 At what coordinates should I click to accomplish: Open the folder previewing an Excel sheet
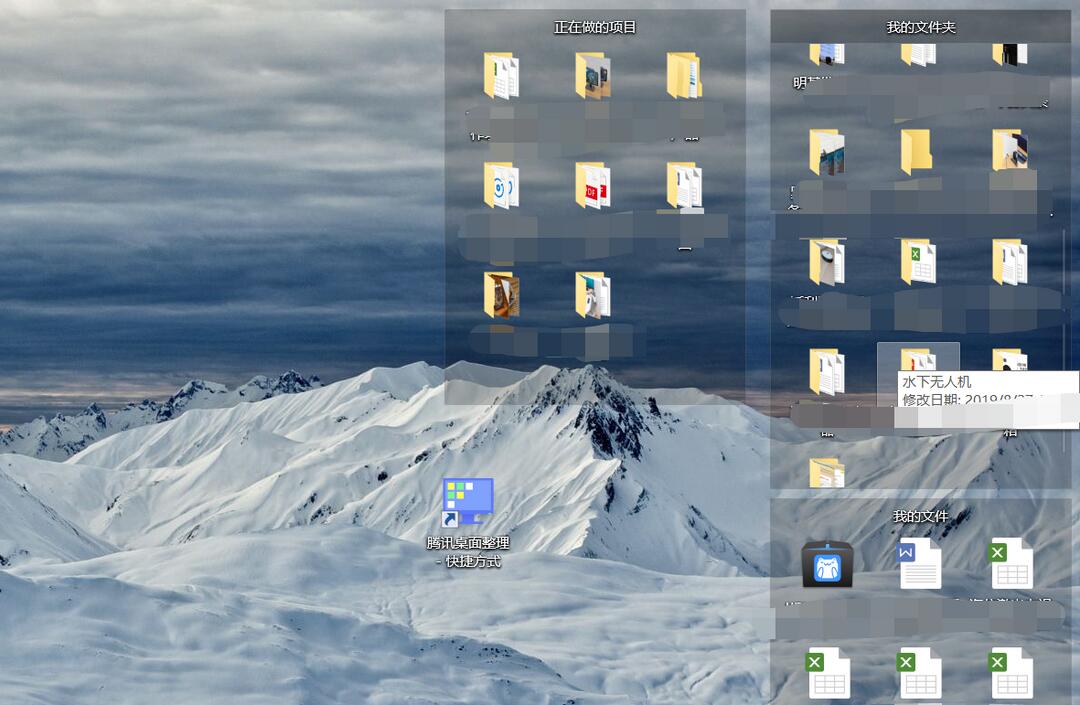click(x=918, y=262)
